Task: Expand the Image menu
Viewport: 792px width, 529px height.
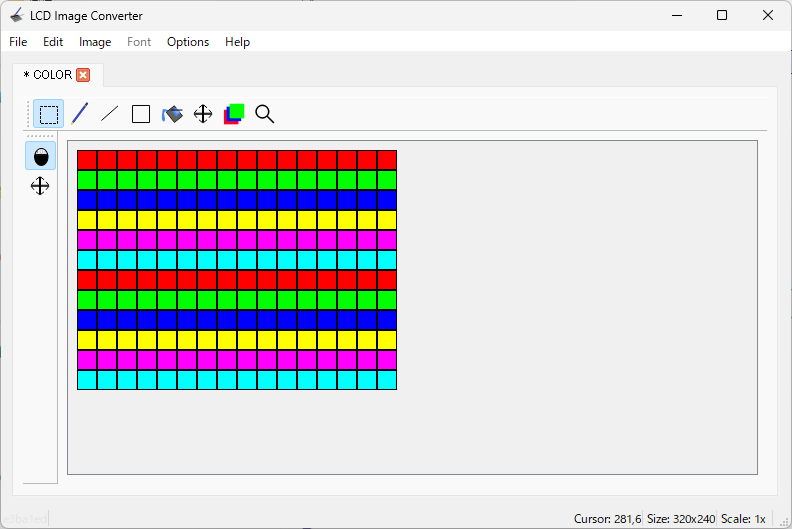Action: (95, 42)
